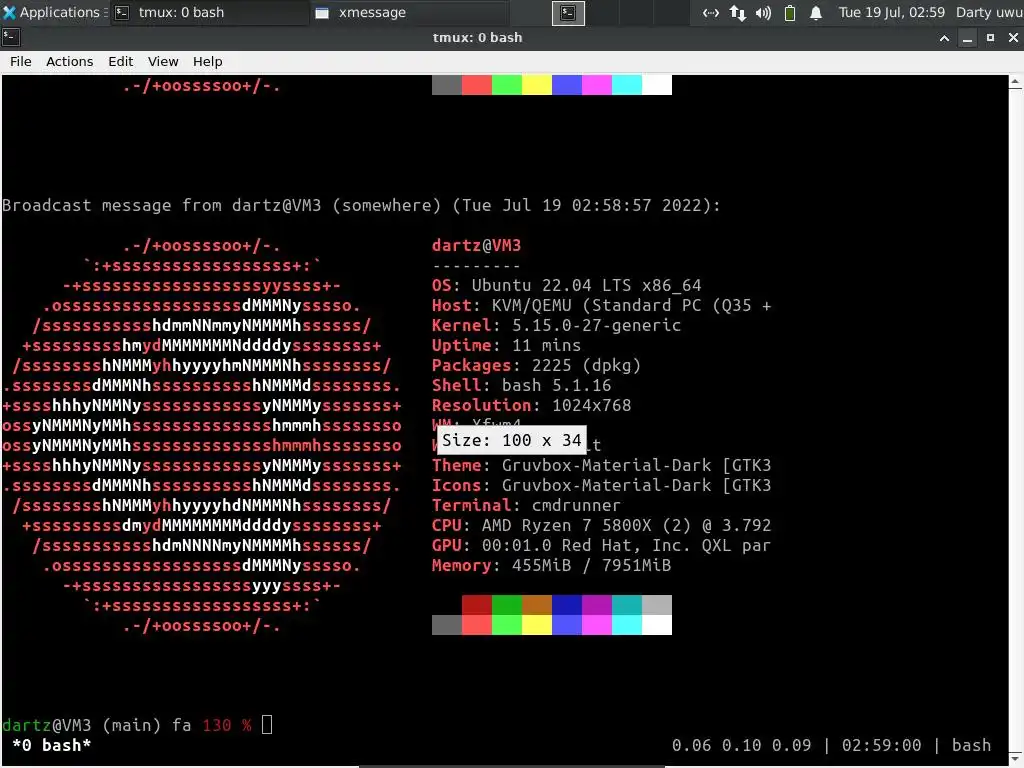
Task: Click the 'GPU: 00:01.0 Red Hat' line
Action: (x=601, y=545)
